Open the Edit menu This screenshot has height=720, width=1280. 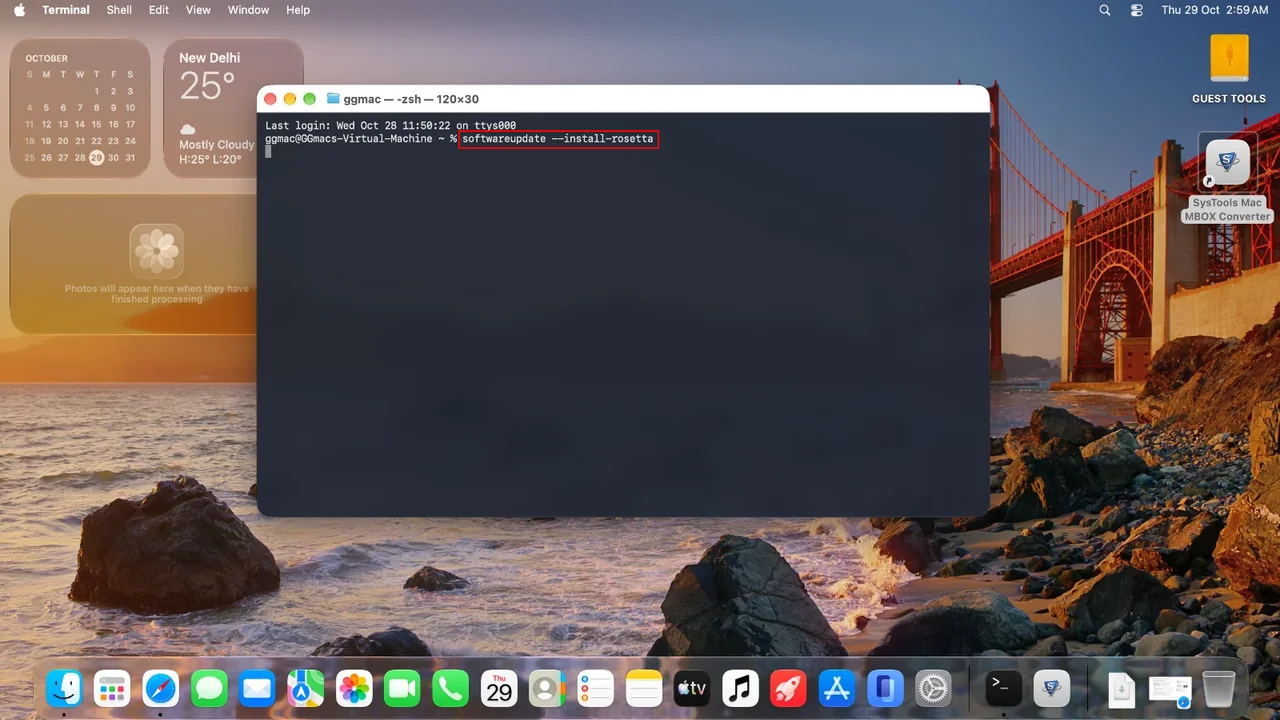(159, 10)
